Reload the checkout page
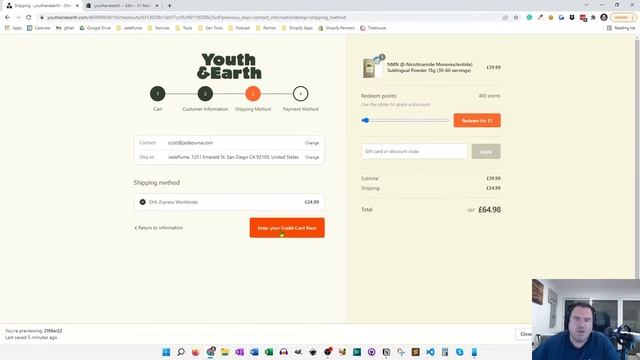The width and height of the screenshot is (640, 360). (29, 18)
